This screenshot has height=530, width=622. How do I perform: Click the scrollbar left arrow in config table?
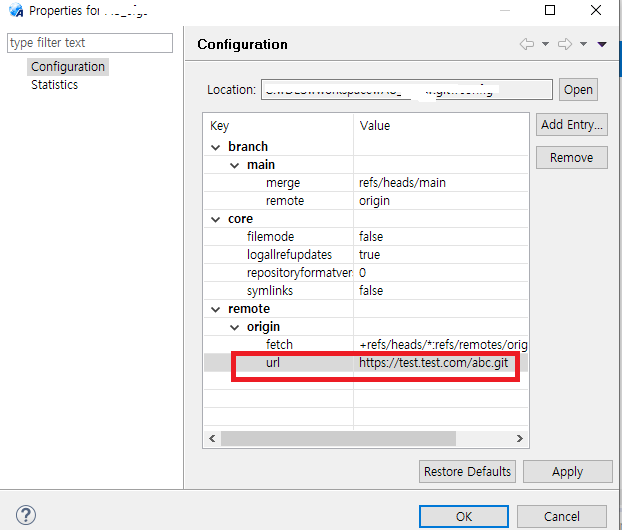[211, 439]
